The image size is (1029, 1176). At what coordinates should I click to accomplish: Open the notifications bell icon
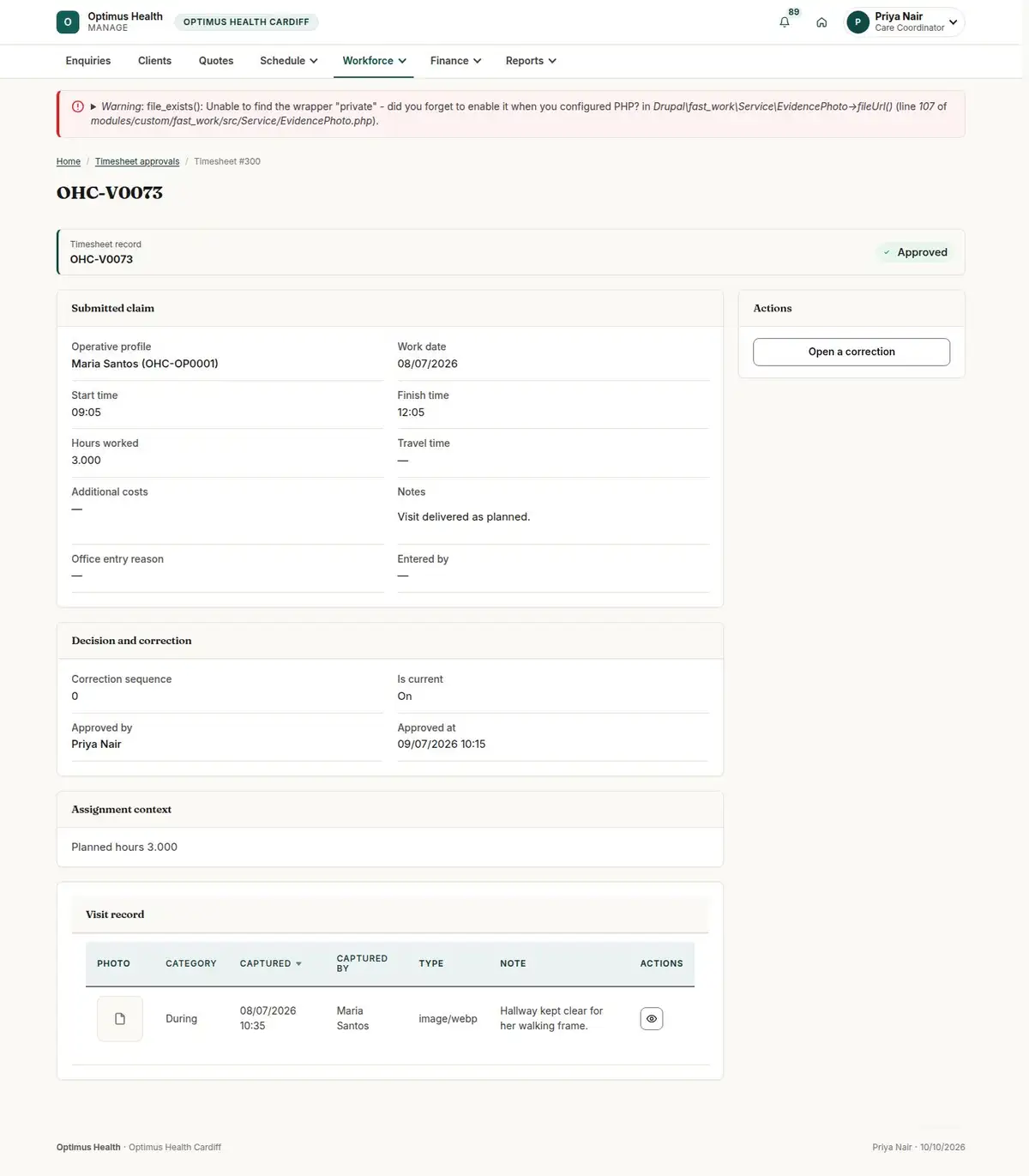coord(784,22)
